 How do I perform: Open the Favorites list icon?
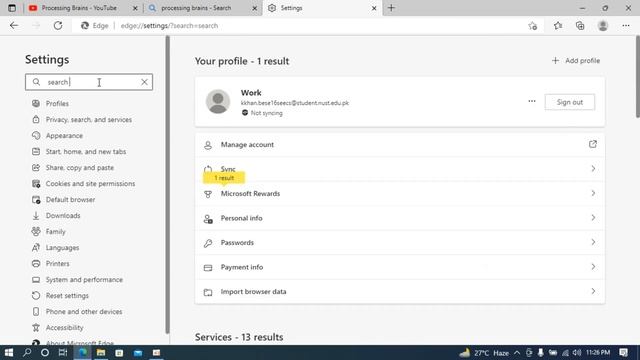click(558, 26)
